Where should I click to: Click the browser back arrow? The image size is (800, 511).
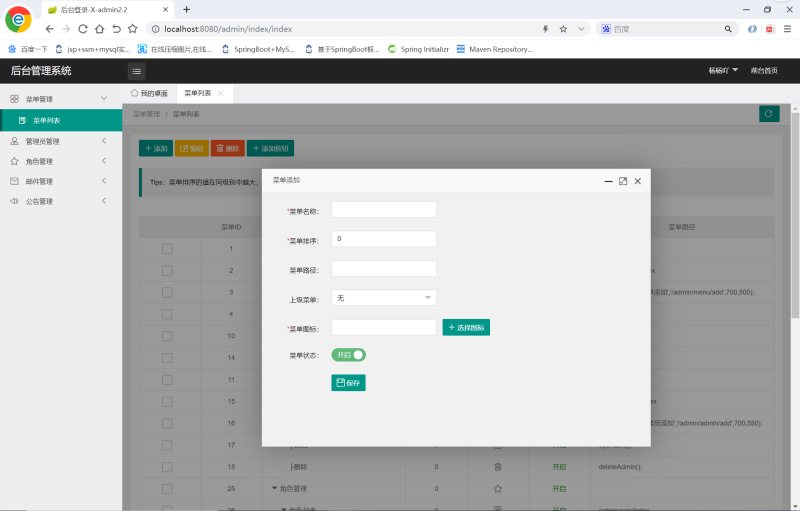pos(49,29)
